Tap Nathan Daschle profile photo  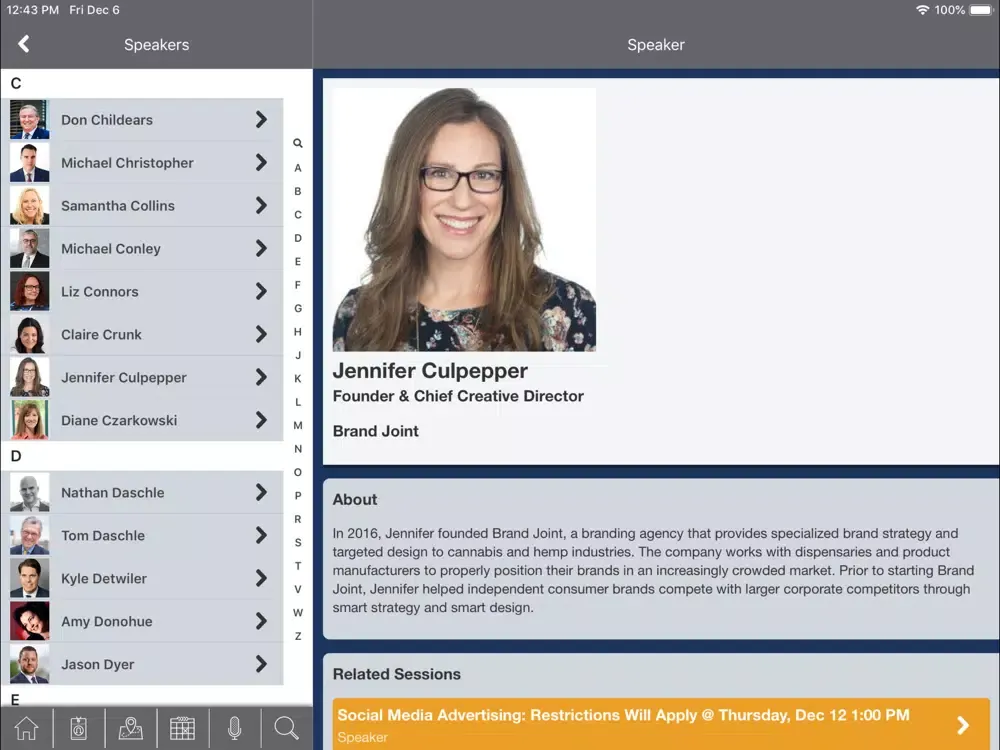29,492
